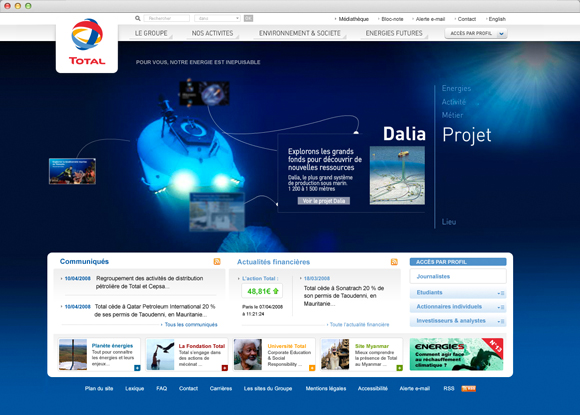The width and height of the screenshot is (580, 415).
Task: Select Projet in the hero side menu
Action: [467, 135]
